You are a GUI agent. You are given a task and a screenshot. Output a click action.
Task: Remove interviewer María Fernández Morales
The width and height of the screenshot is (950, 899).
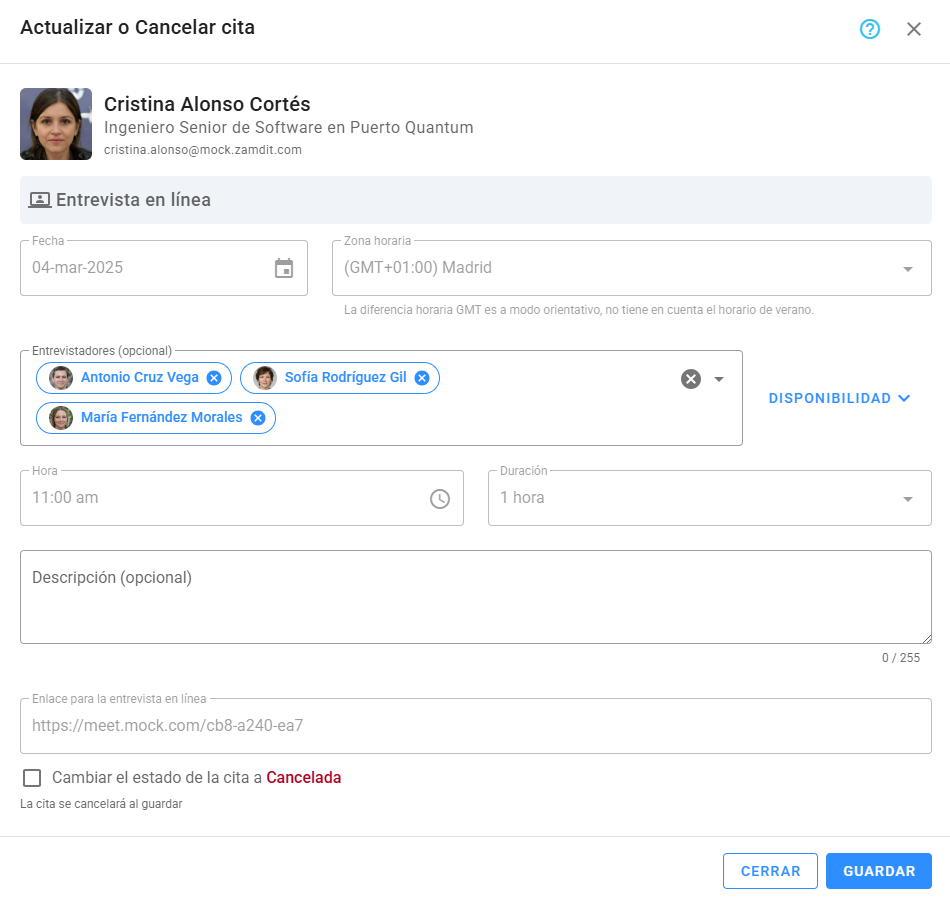(258, 418)
